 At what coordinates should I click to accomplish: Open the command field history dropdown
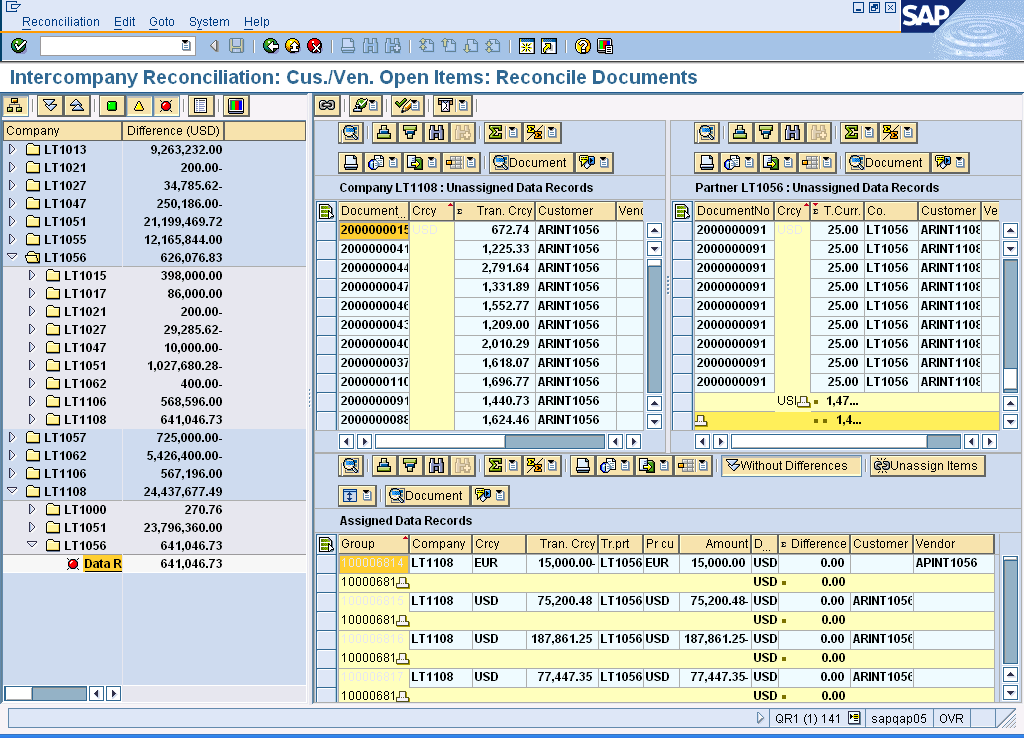(x=186, y=46)
